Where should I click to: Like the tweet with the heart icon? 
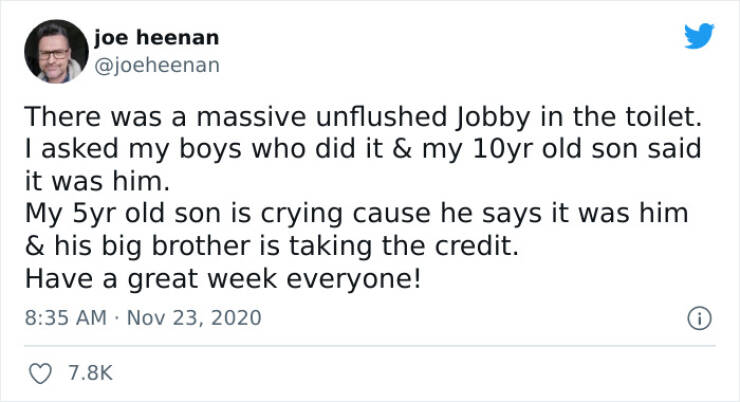(40, 374)
